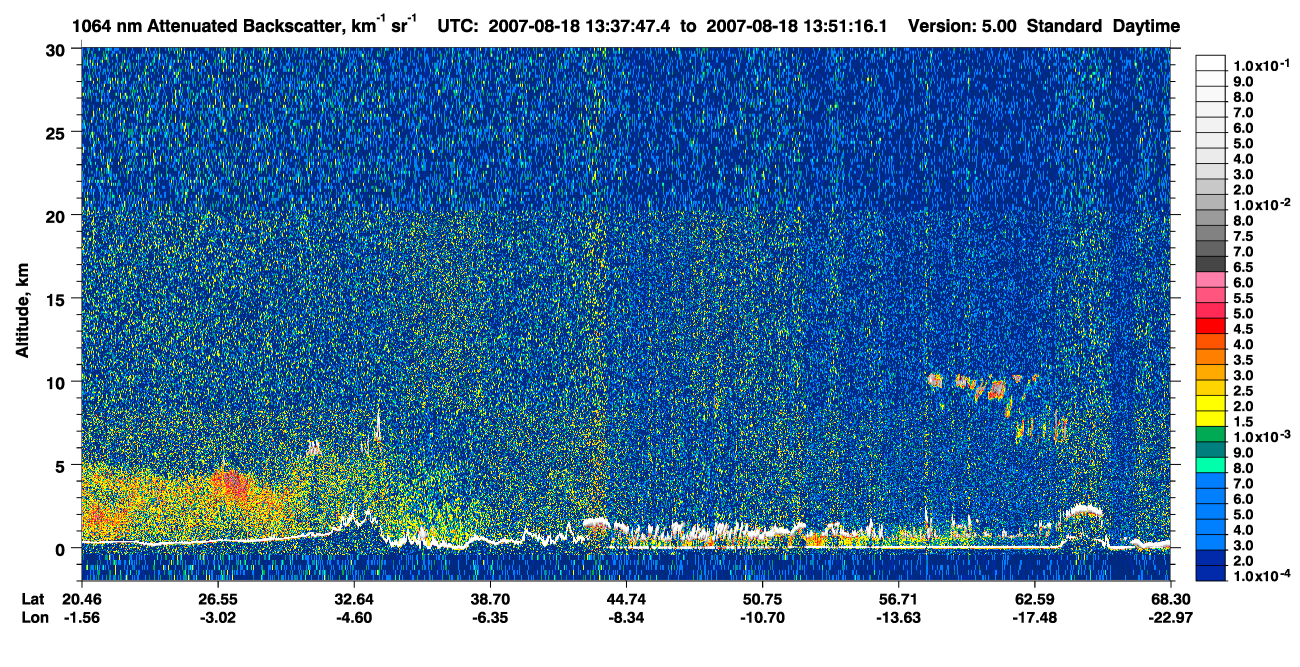Click the 'UTC:' label in the title
The image size is (1300, 667).
coord(457,26)
